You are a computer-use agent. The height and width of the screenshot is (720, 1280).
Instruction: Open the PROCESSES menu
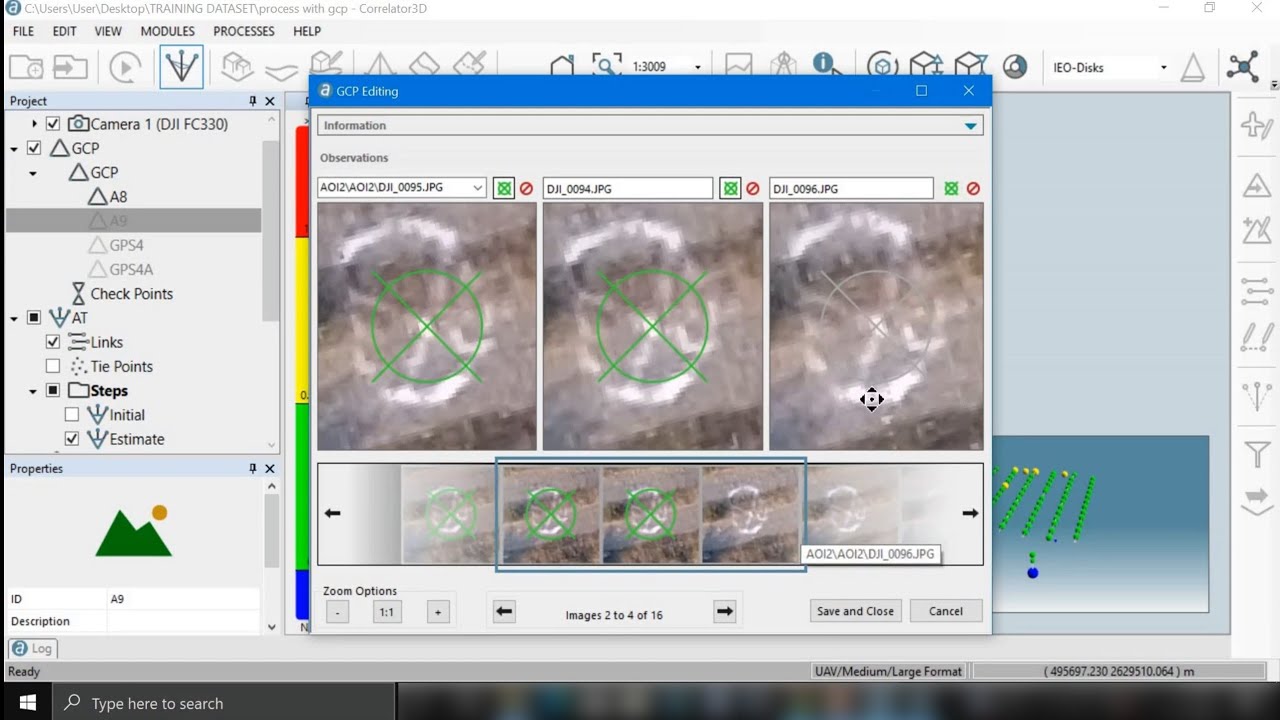(244, 31)
